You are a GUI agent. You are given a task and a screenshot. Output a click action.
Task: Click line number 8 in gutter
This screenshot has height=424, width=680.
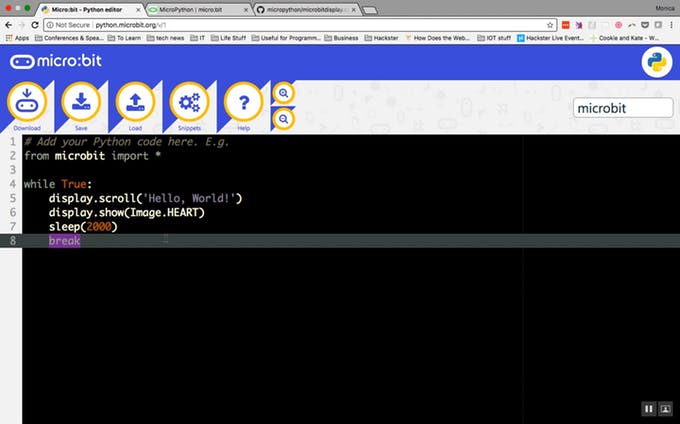coord(13,241)
